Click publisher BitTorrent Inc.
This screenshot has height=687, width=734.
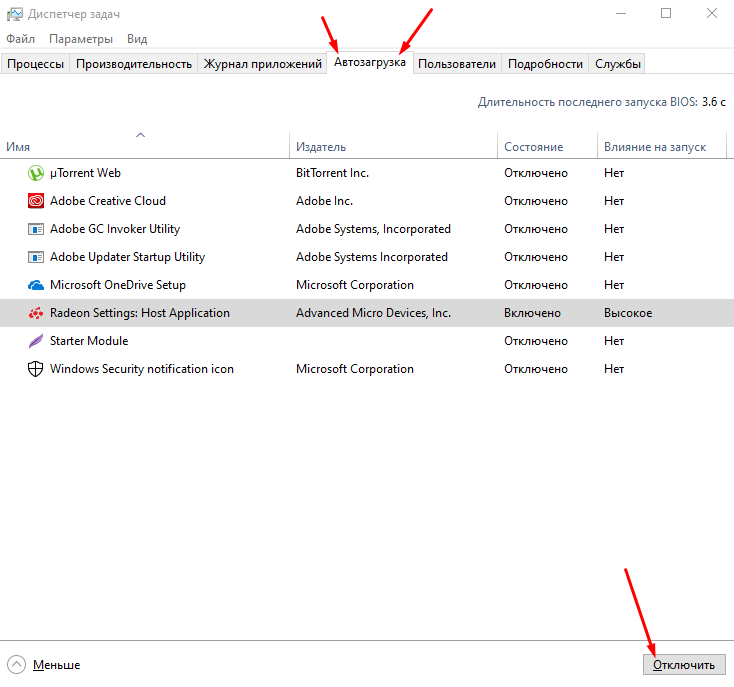coord(332,173)
